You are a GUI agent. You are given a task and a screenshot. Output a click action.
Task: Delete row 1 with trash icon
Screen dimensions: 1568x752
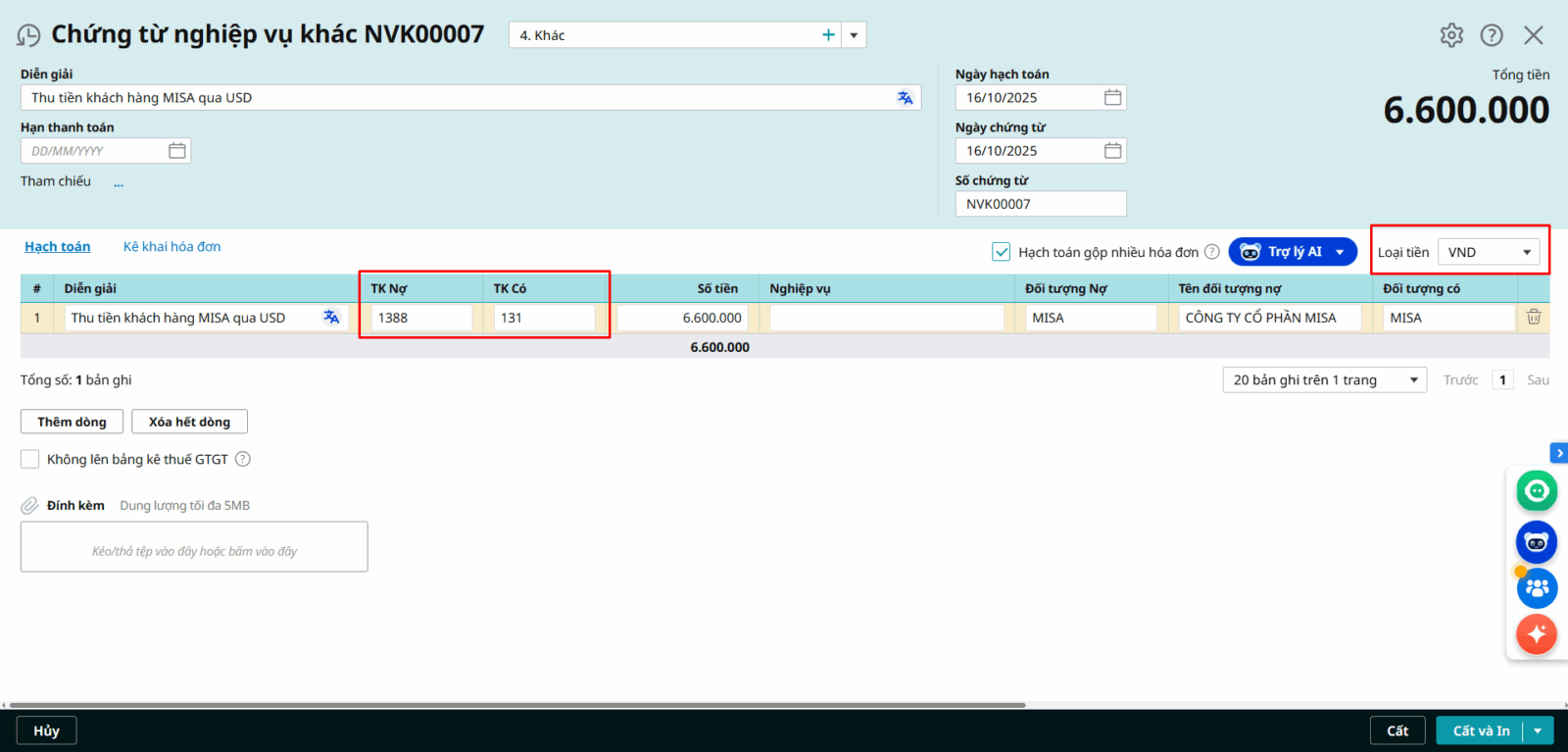pos(1534,318)
